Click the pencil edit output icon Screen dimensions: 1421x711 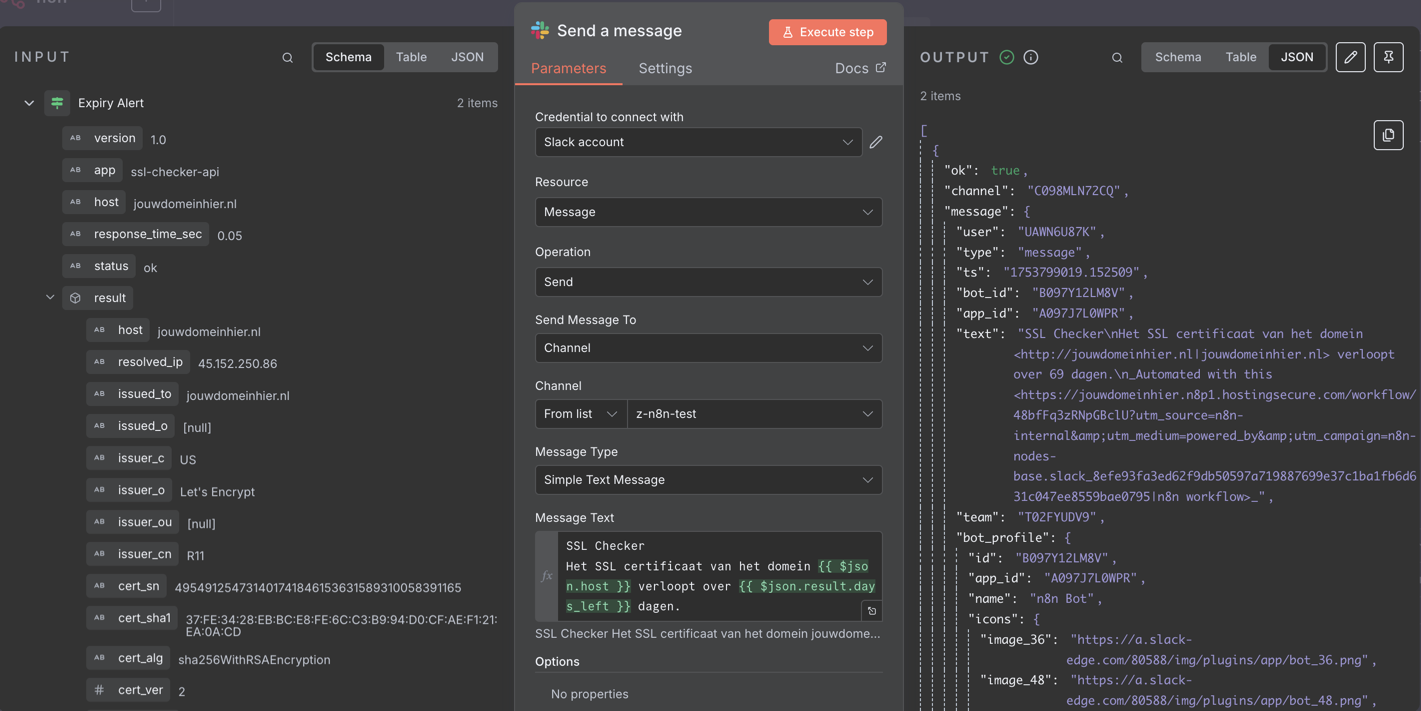click(1351, 57)
